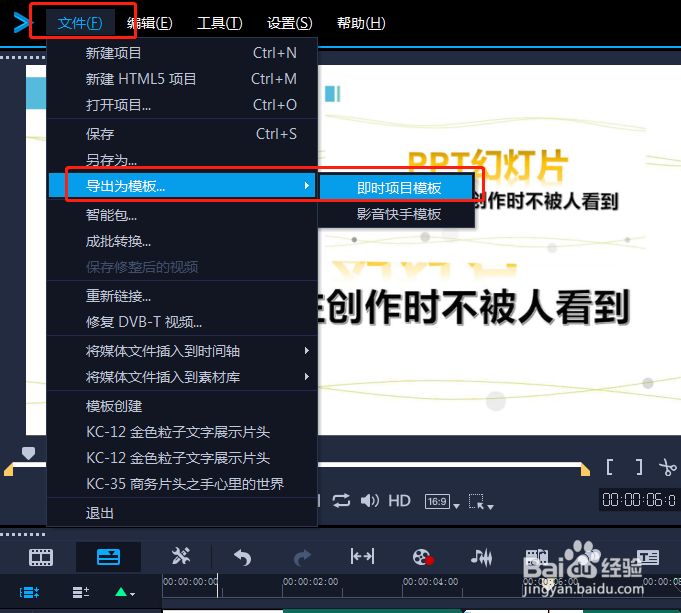Open Track Manager add/remove tracks icon
The image size is (681, 613).
point(81,592)
